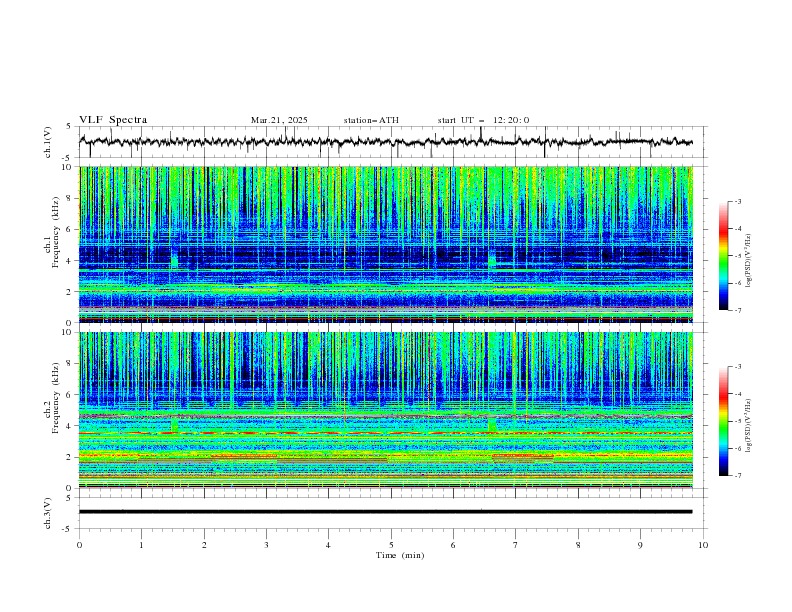
Task: Click the "ch.2 Frequency (kHz)" axis label
Action: click(52, 397)
